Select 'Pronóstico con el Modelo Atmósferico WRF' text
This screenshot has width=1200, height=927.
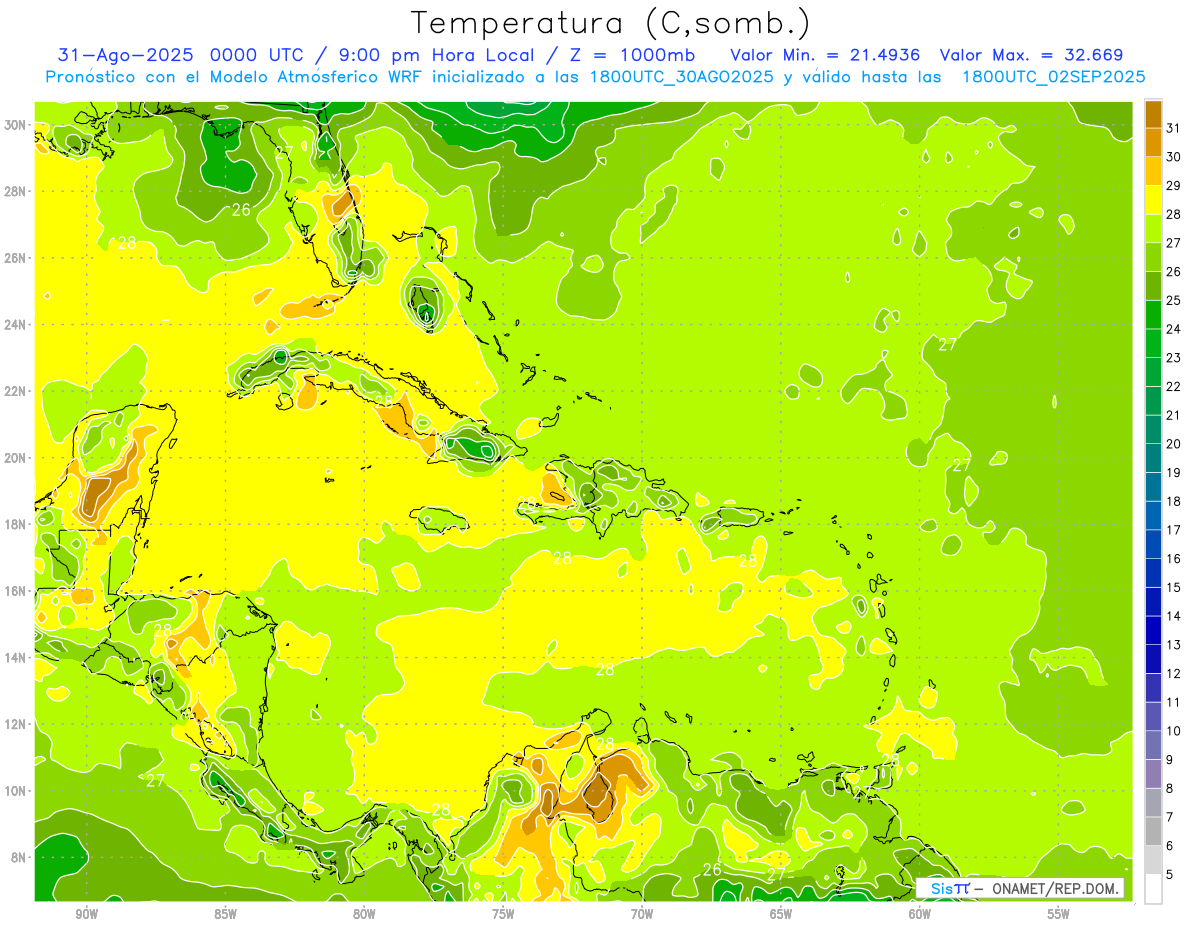[237, 77]
